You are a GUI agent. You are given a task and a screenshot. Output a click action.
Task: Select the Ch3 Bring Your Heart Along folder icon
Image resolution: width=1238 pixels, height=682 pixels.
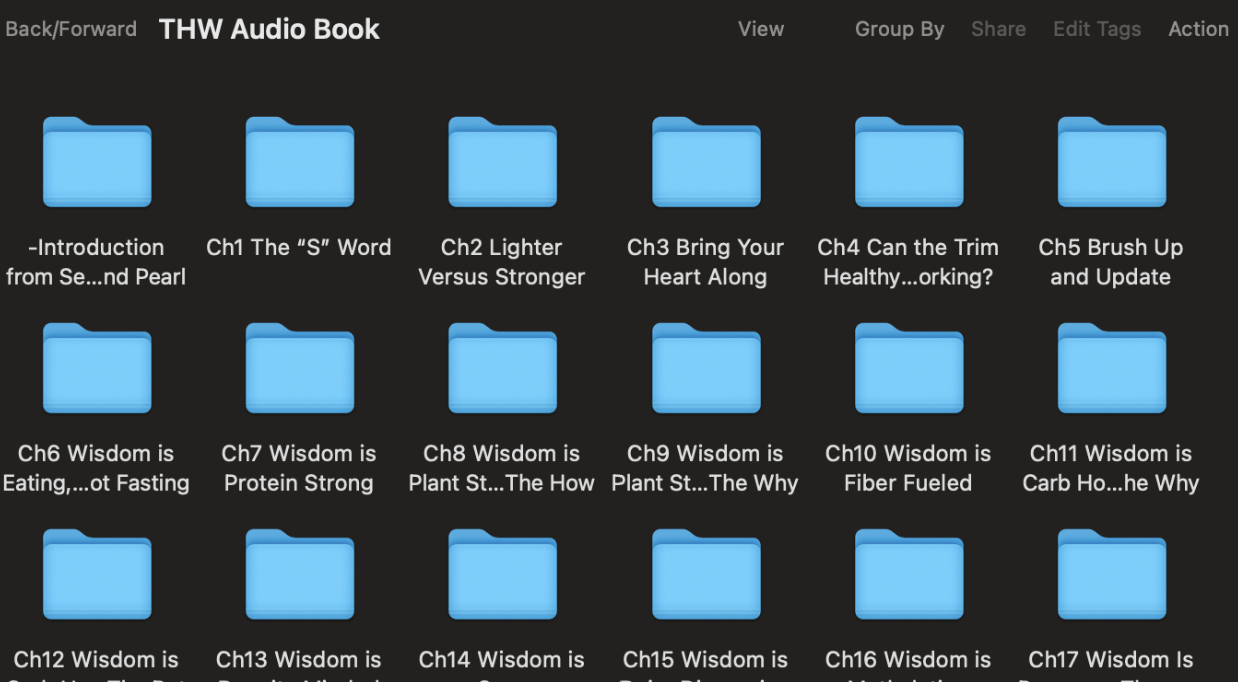pyautogui.click(x=706, y=162)
